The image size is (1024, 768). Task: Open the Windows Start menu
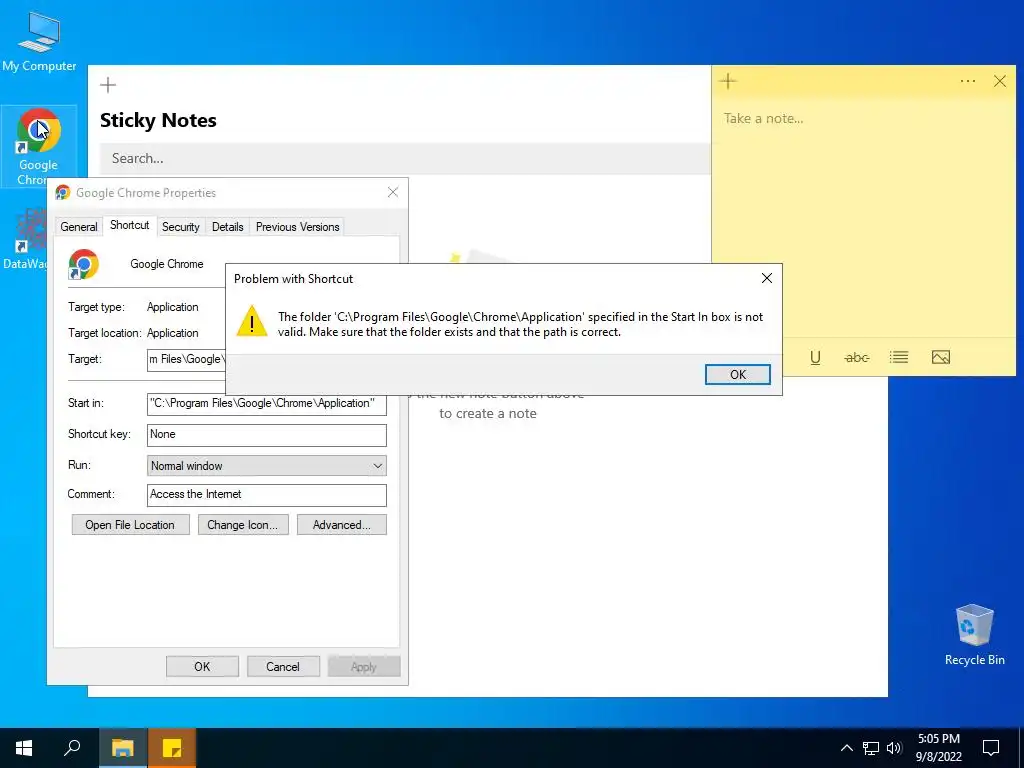(24, 748)
